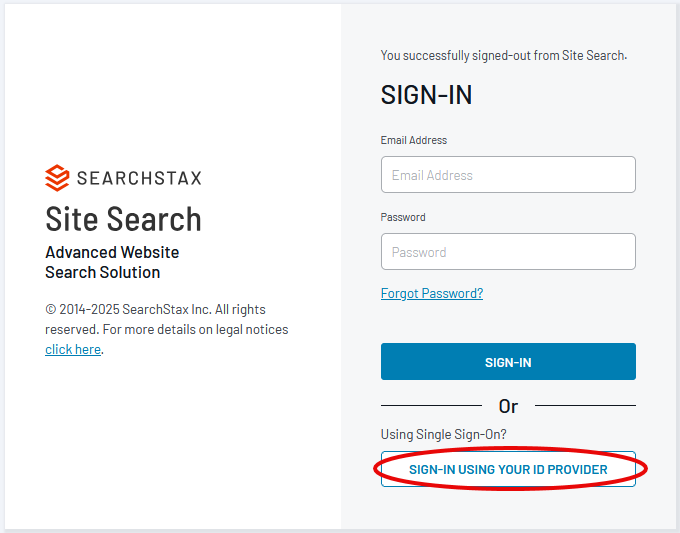680x533 pixels.
Task: Click the 'Or' divider text
Action: tap(508, 406)
